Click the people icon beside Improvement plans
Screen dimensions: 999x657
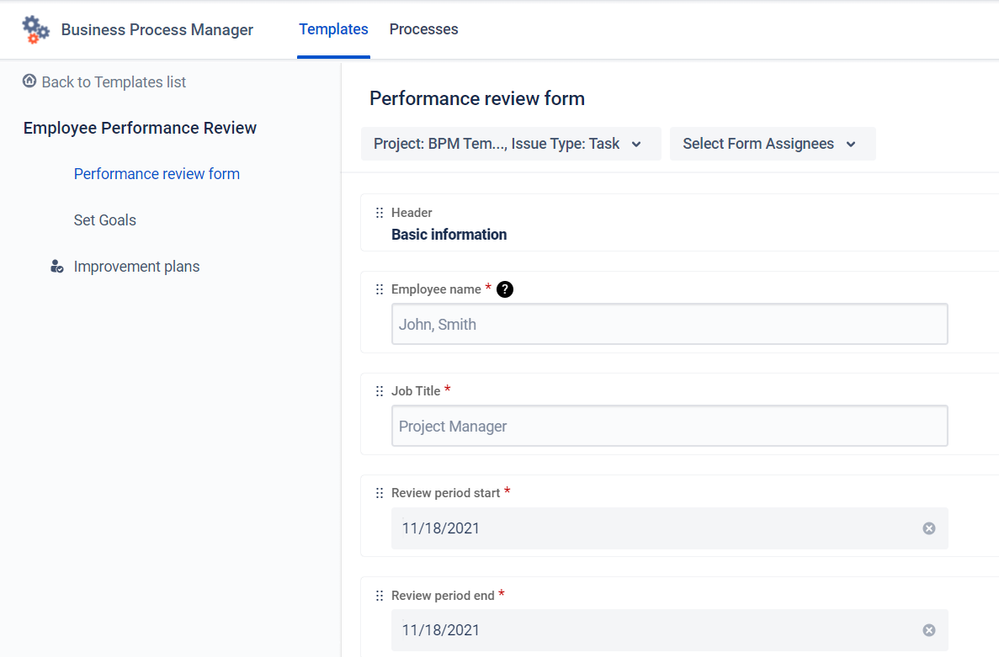[56, 266]
